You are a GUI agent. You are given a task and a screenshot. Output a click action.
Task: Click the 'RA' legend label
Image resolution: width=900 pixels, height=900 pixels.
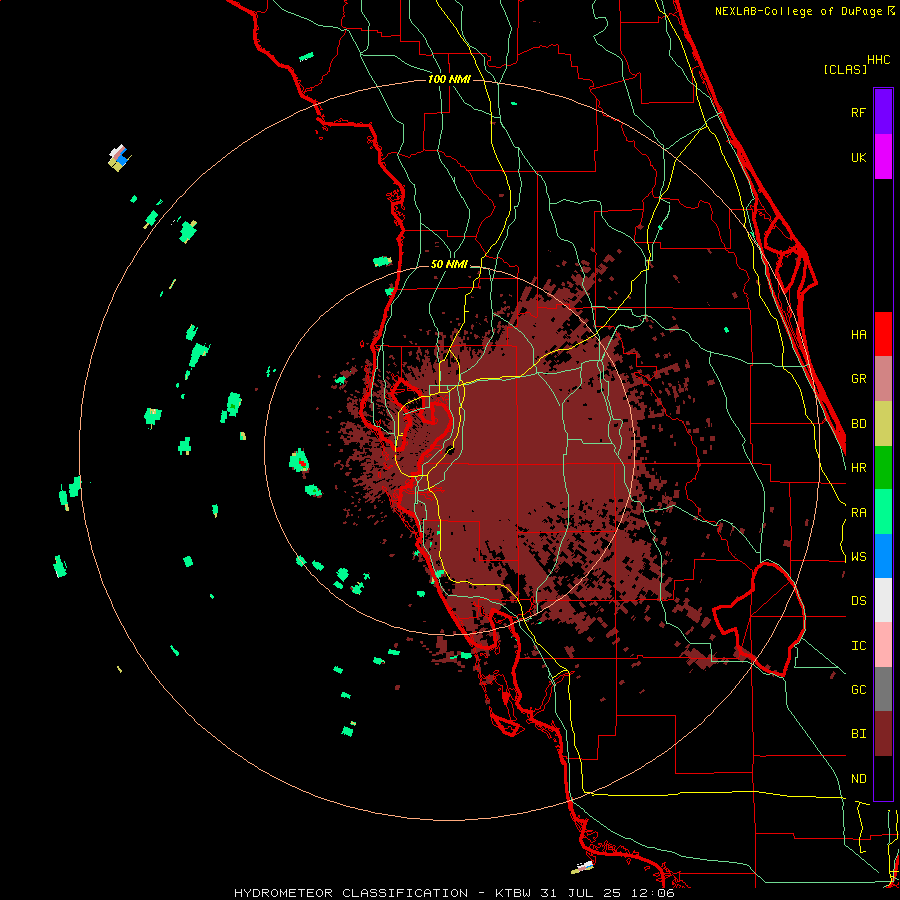(858, 513)
